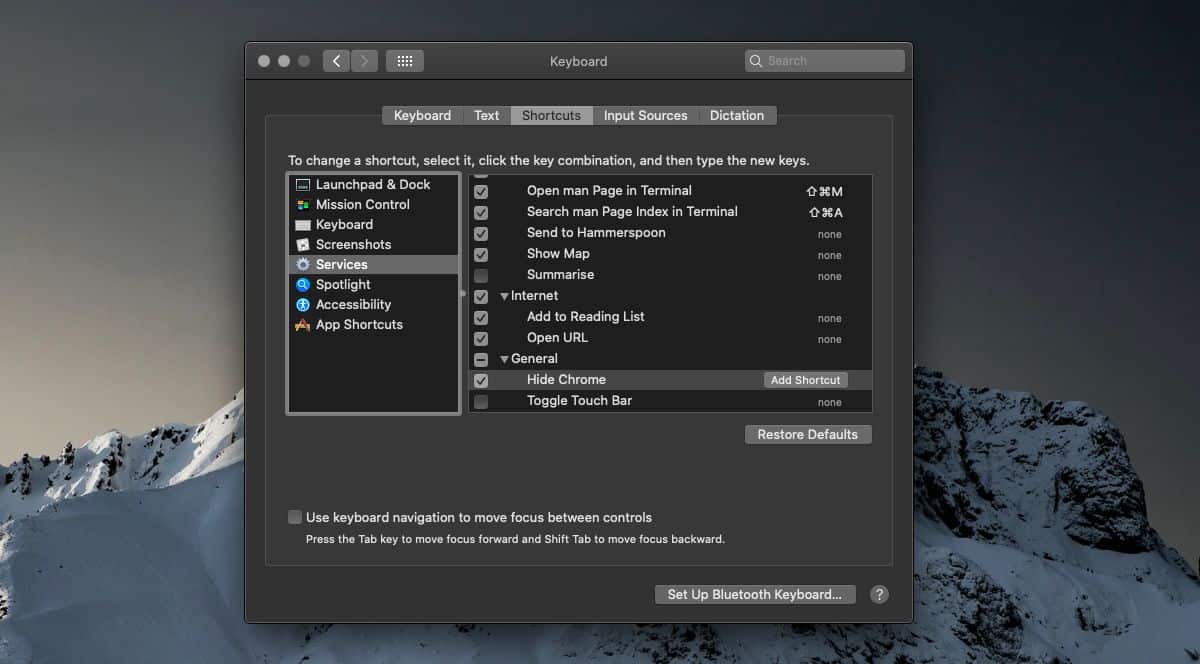The image size is (1200, 664).
Task: Click Set Up Bluetooth Keyboard button
Action: 755,594
